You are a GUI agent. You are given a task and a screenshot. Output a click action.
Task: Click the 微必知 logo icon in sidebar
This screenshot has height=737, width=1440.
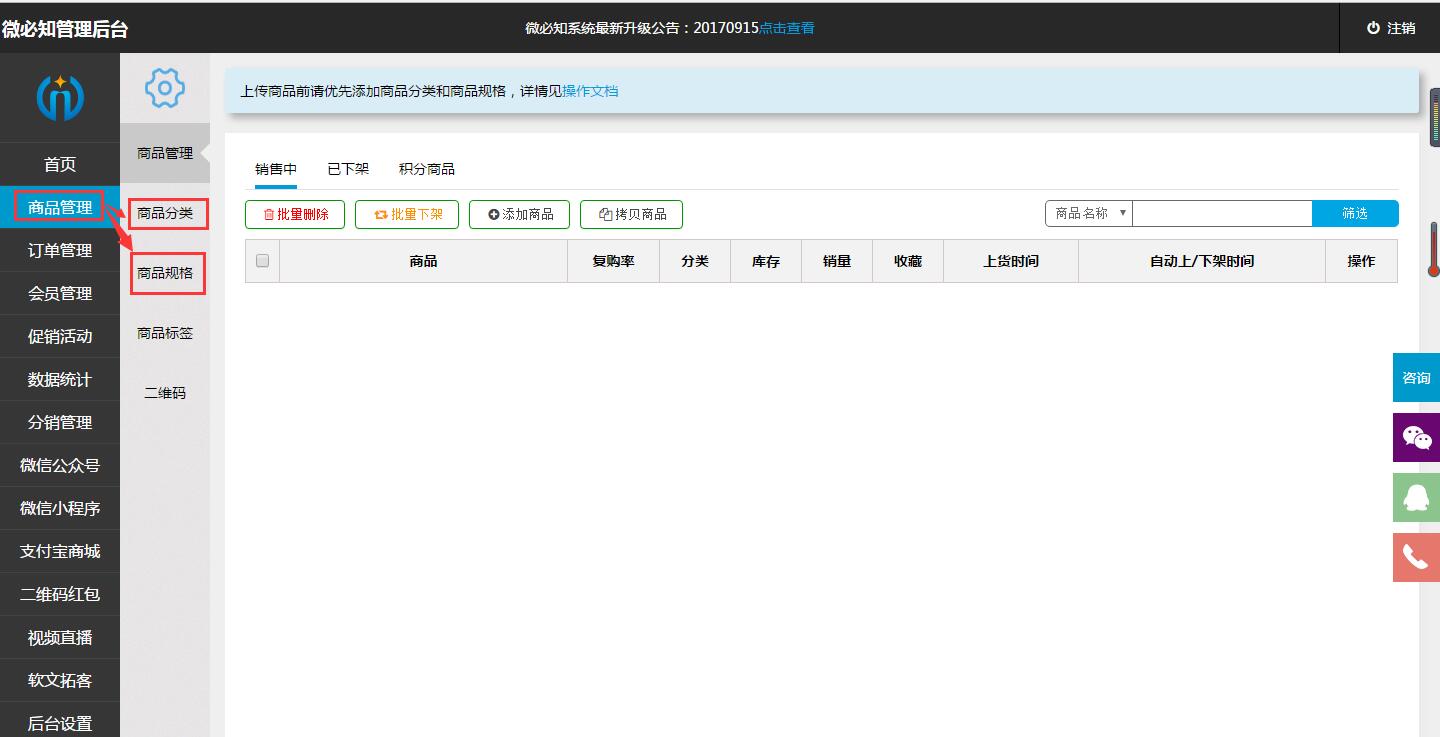[x=60, y=97]
